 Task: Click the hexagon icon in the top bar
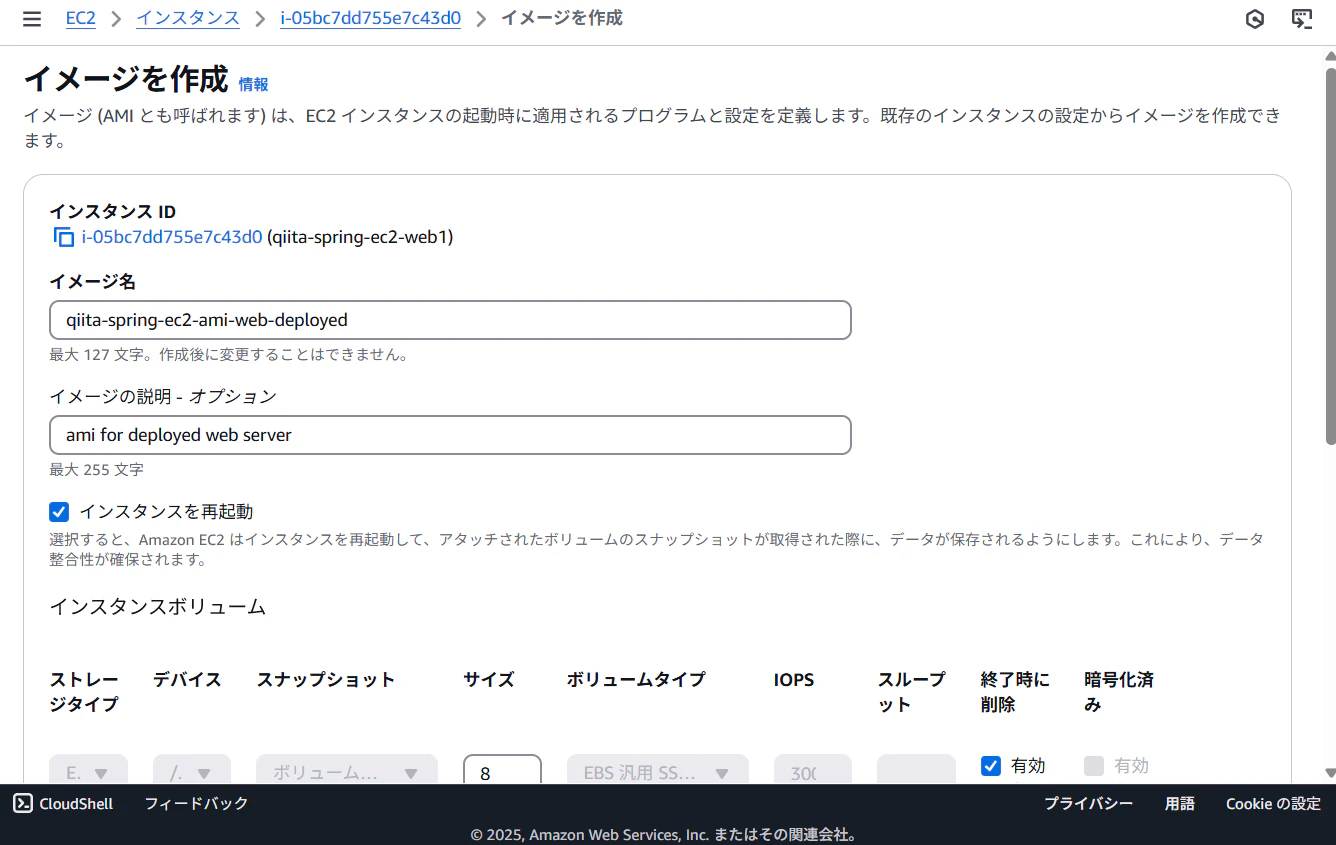pos(1255,19)
